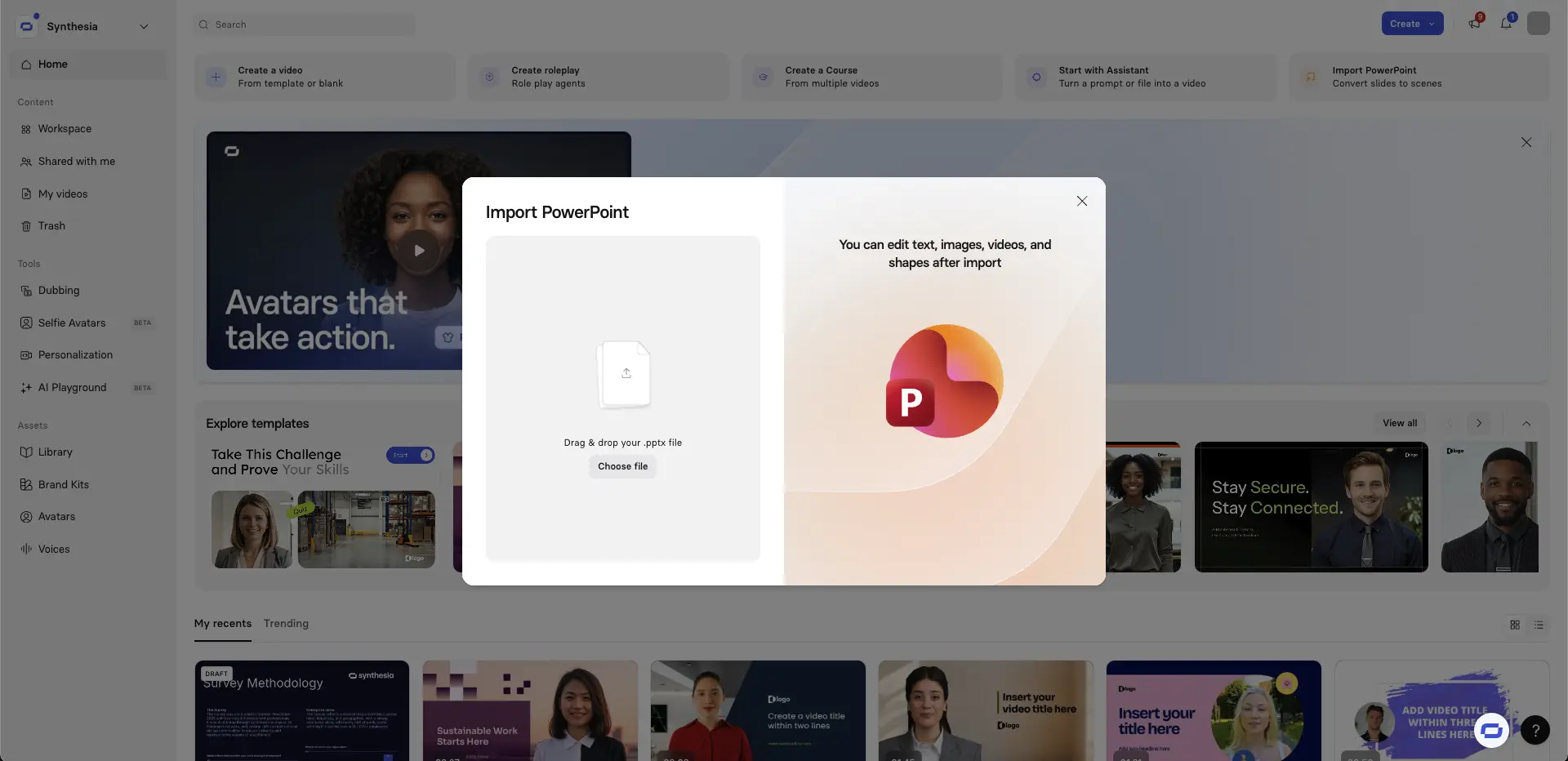Click the plus icon on Create a video
This screenshot has height=761, width=1568.
point(216,77)
